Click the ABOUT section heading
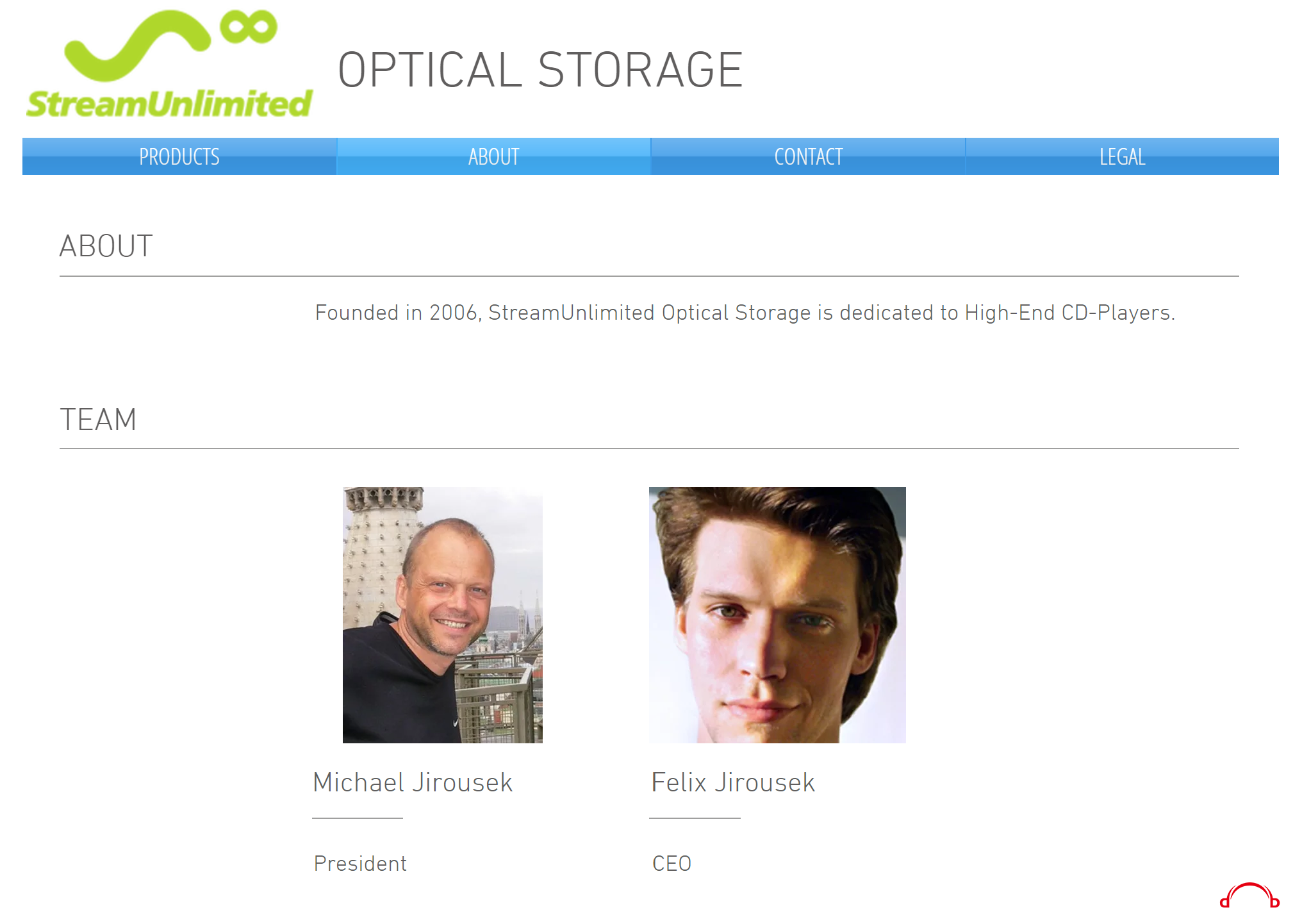 pos(106,246)
